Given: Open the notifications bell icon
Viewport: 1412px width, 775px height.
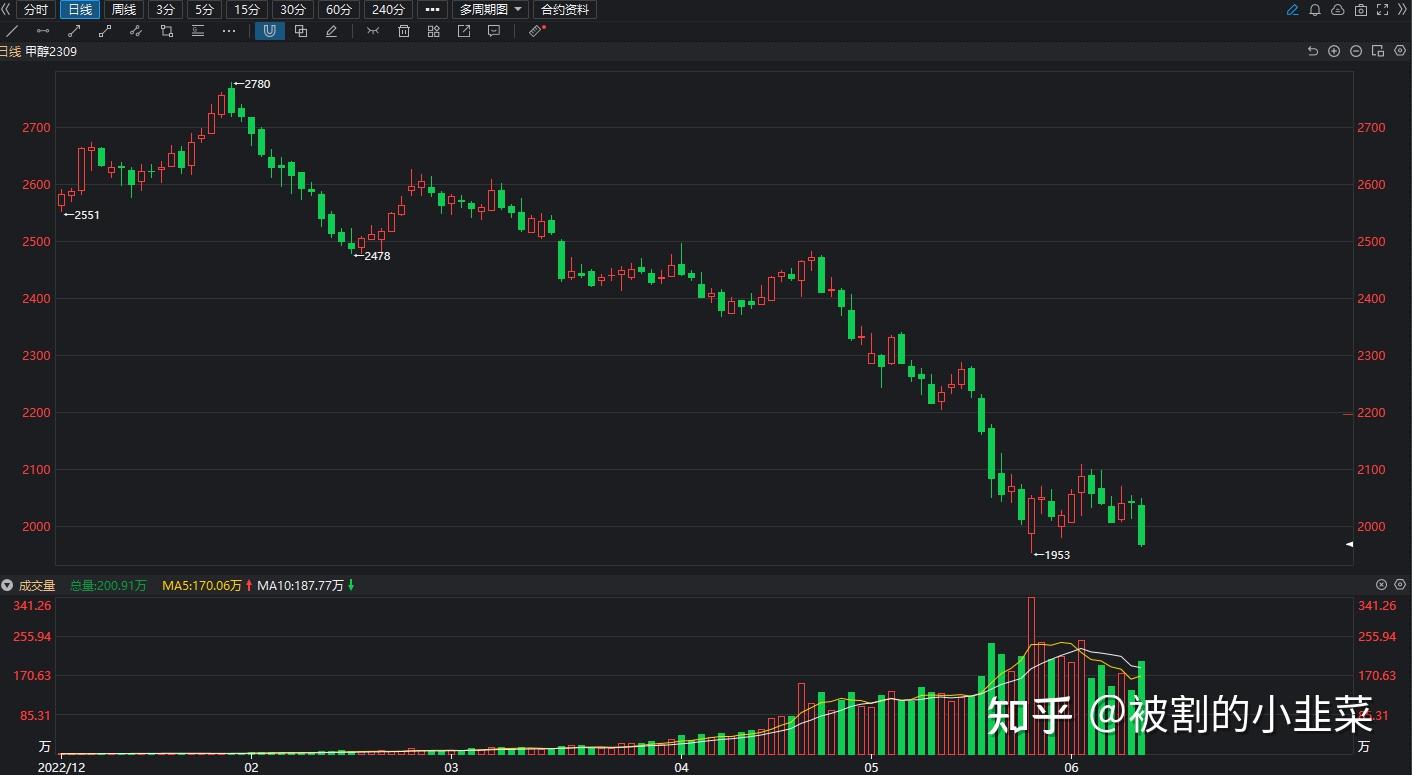Looking at the screenshot, I should tap(1314, 10).
